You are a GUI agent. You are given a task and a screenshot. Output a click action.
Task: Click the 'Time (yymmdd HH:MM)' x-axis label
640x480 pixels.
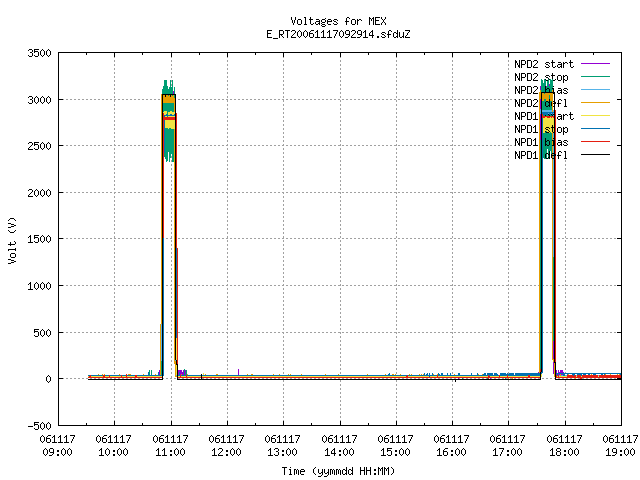(x=338, y=471)
